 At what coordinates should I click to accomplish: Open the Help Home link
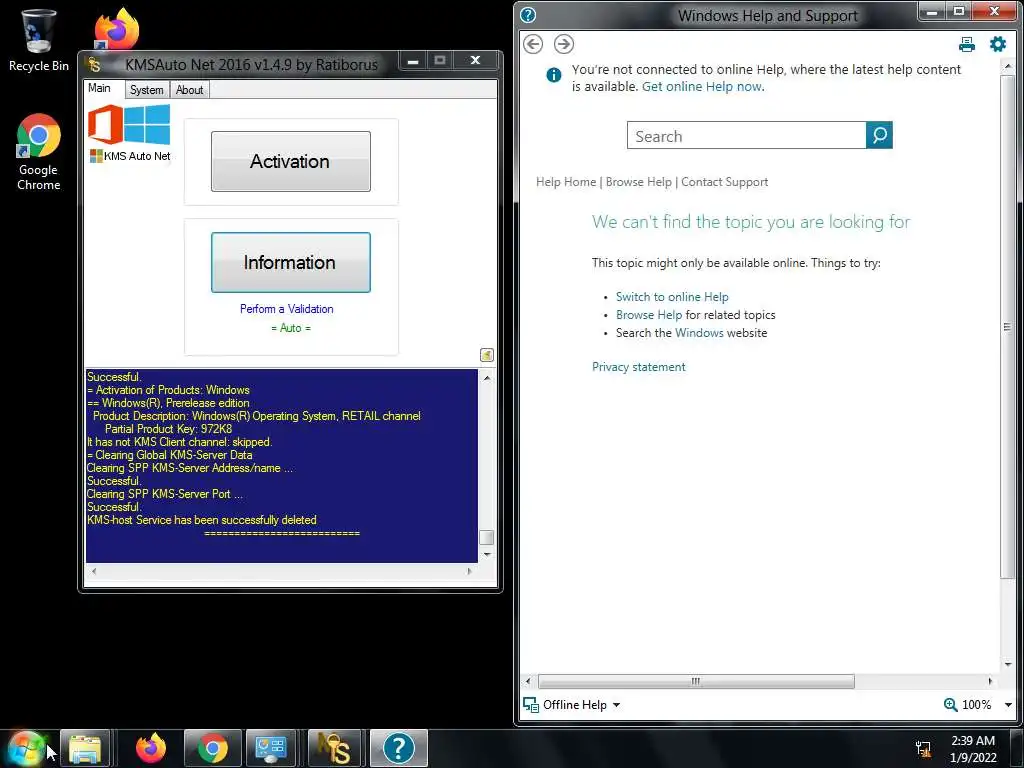566,182
